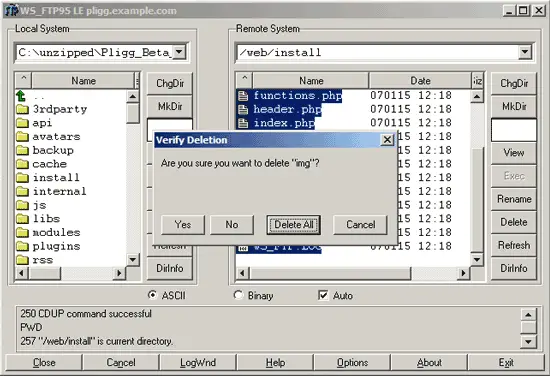Viewport: 550px width, 376px height.
Task: Click the Exit button
Action: coord(506,362)
